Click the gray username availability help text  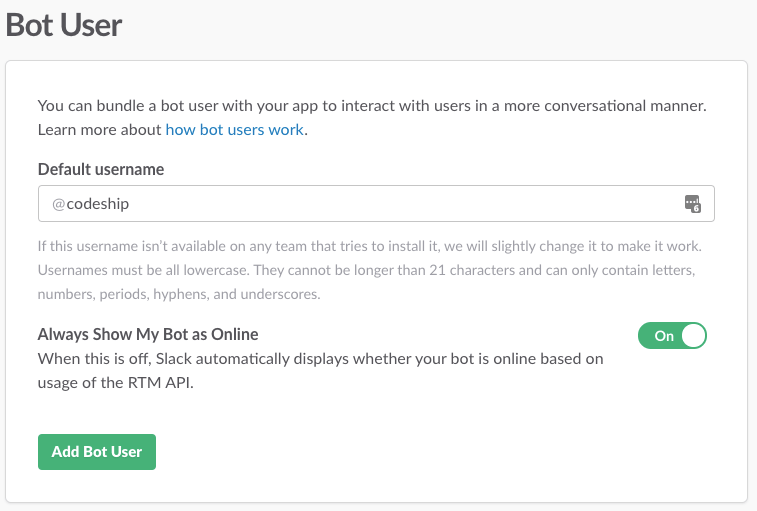pyautogui.click(x=369, y=246)
